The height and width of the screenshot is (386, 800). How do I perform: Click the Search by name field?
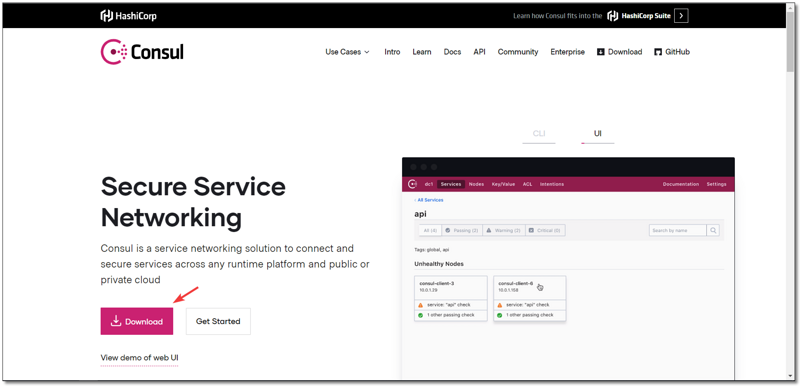[678, 230]
